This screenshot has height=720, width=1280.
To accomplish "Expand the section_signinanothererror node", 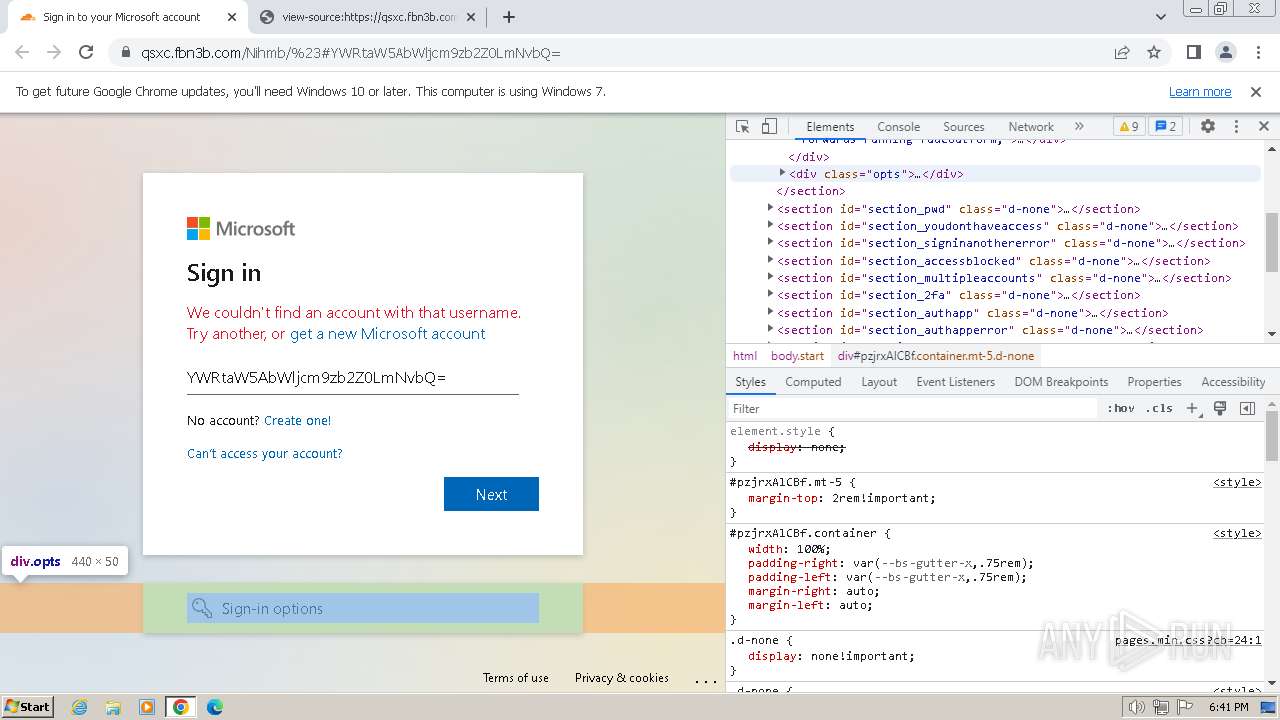I will [770, 242].
